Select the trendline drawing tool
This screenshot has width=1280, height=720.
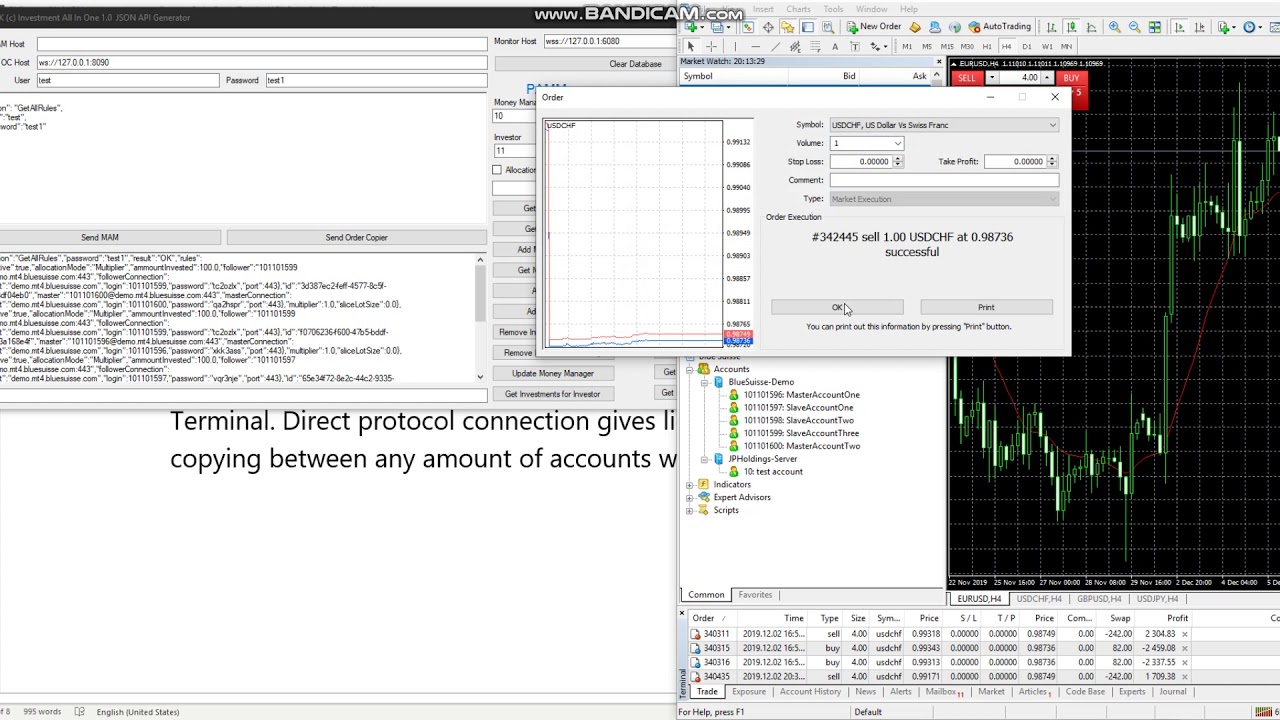pyautogui.click(x=776, y=47)
